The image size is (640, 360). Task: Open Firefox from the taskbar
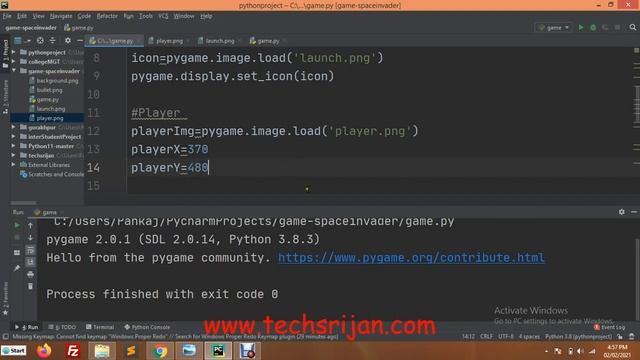click(44, 351)
